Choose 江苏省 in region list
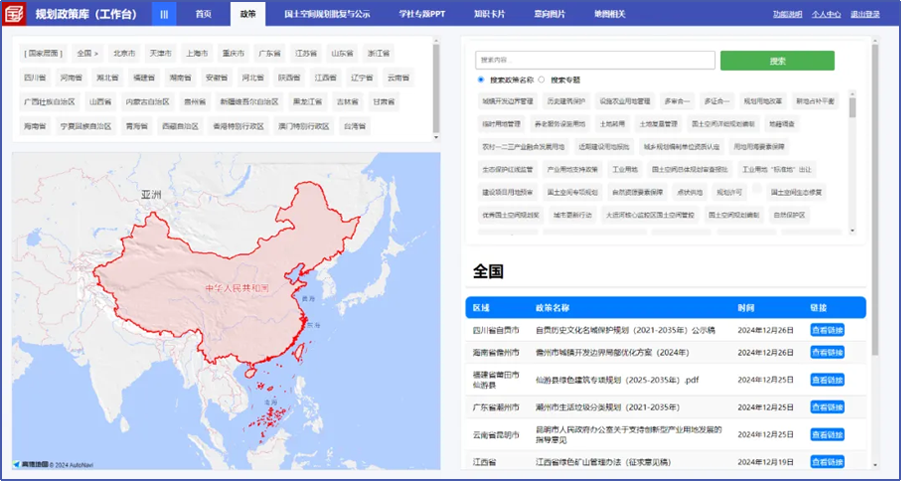Image resolution: width=901 pixels, height=481 pixels. click(306, 53)
